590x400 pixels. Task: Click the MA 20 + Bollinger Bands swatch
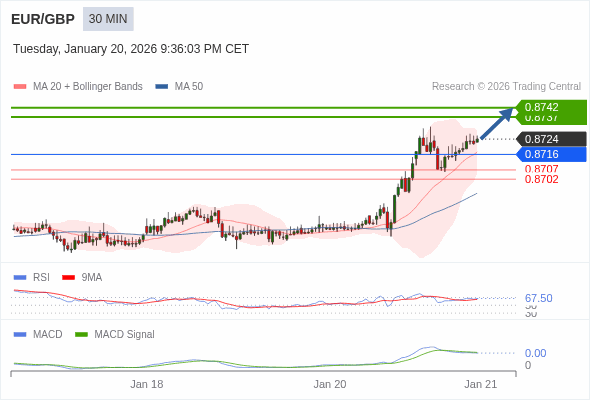[20, 87]
